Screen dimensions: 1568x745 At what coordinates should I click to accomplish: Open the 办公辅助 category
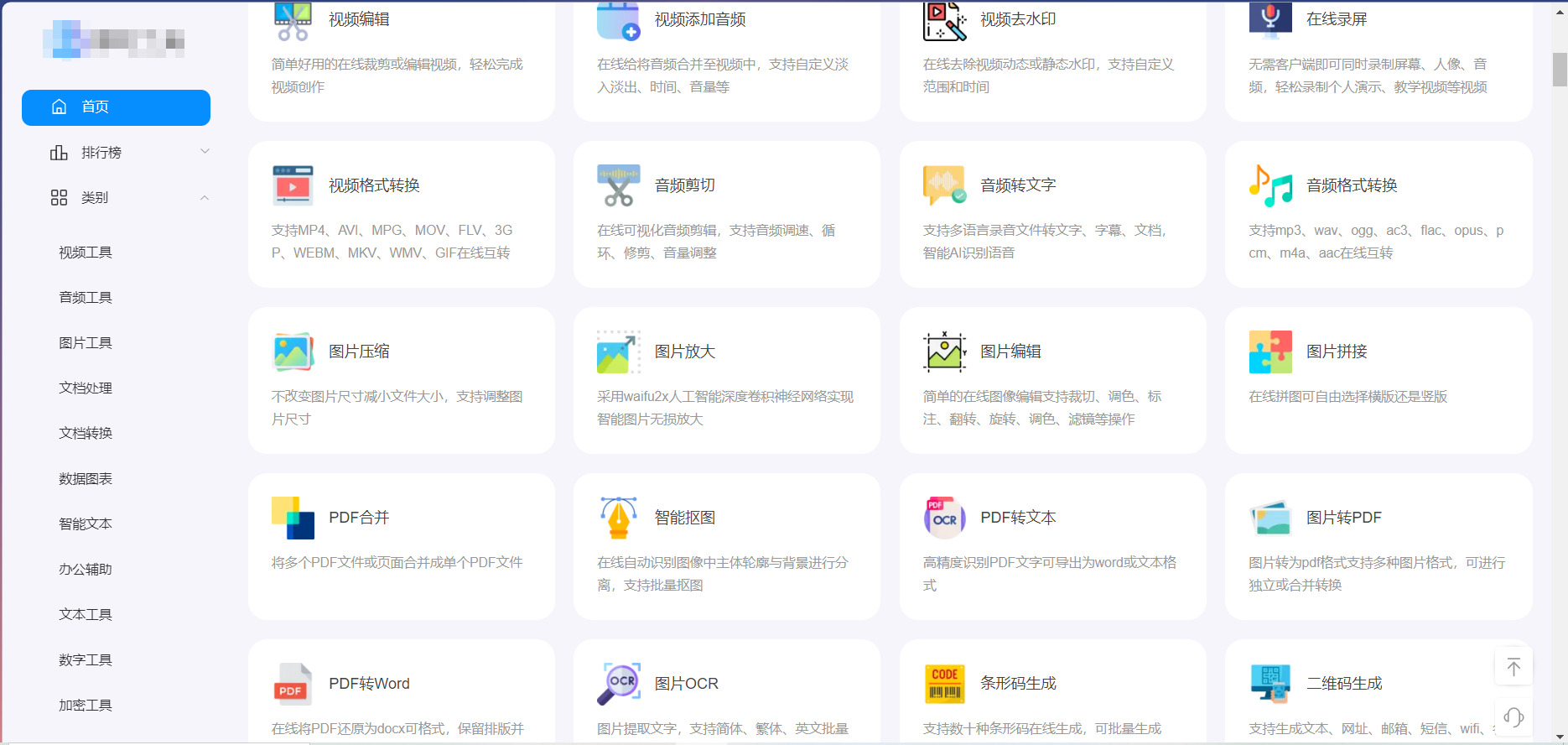86,569
